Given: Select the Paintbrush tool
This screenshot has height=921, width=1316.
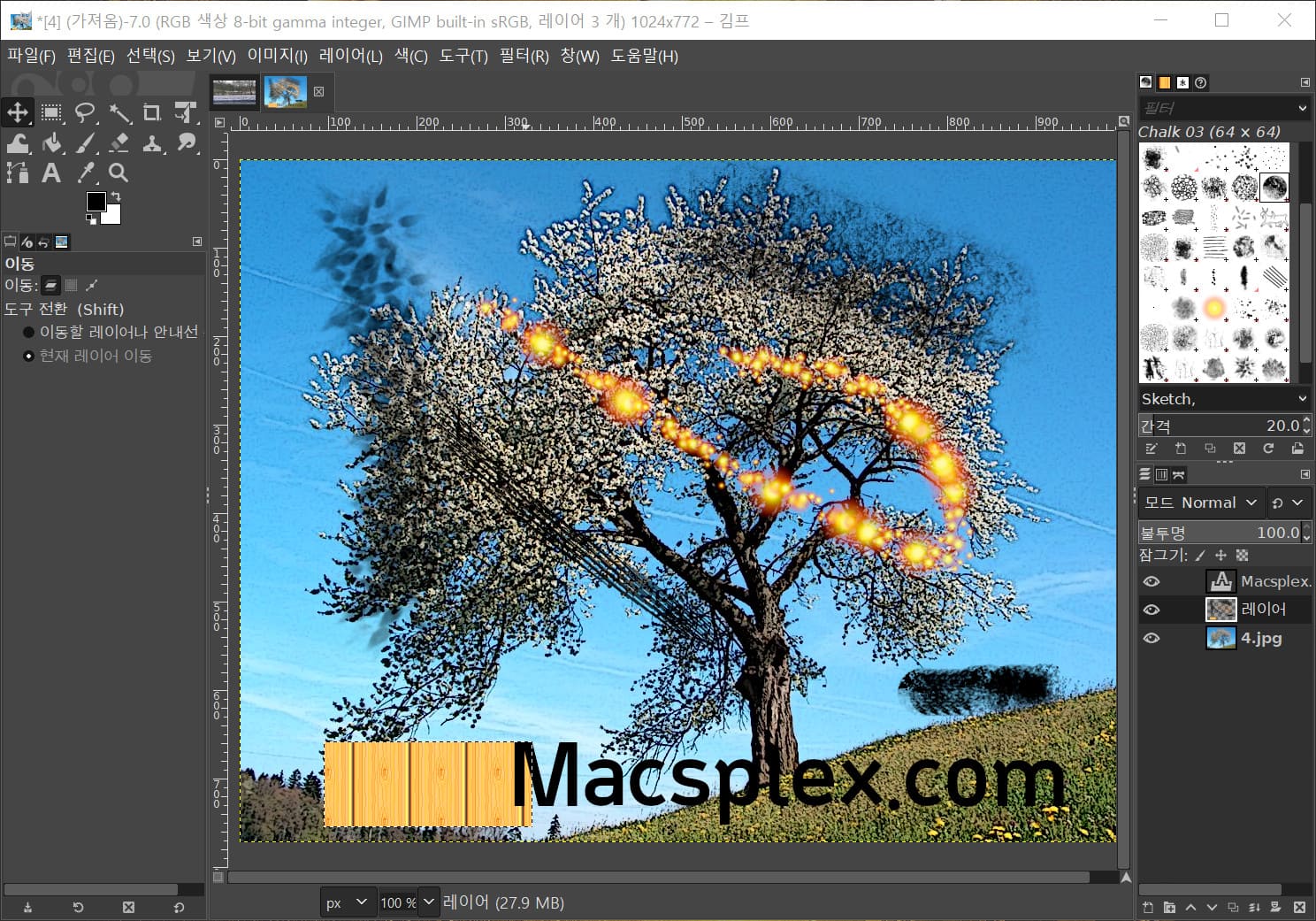Looking at the screenshot, I should point(85,142).
